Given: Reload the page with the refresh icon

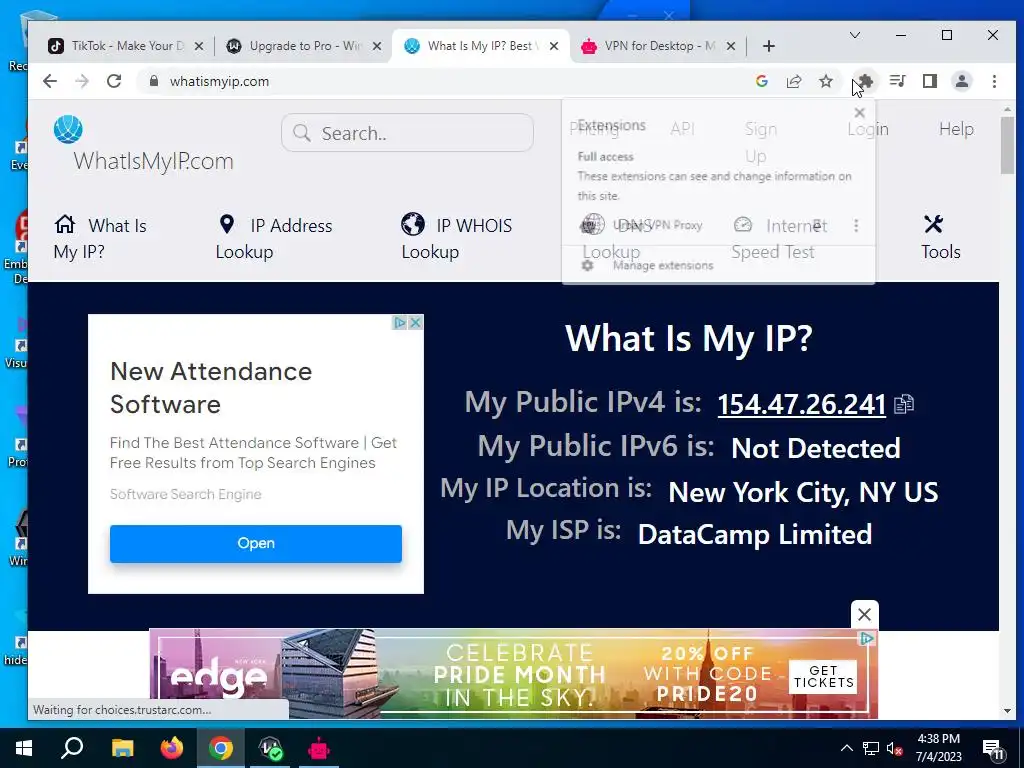Looking at the screenshot, I should coord(114,81).
